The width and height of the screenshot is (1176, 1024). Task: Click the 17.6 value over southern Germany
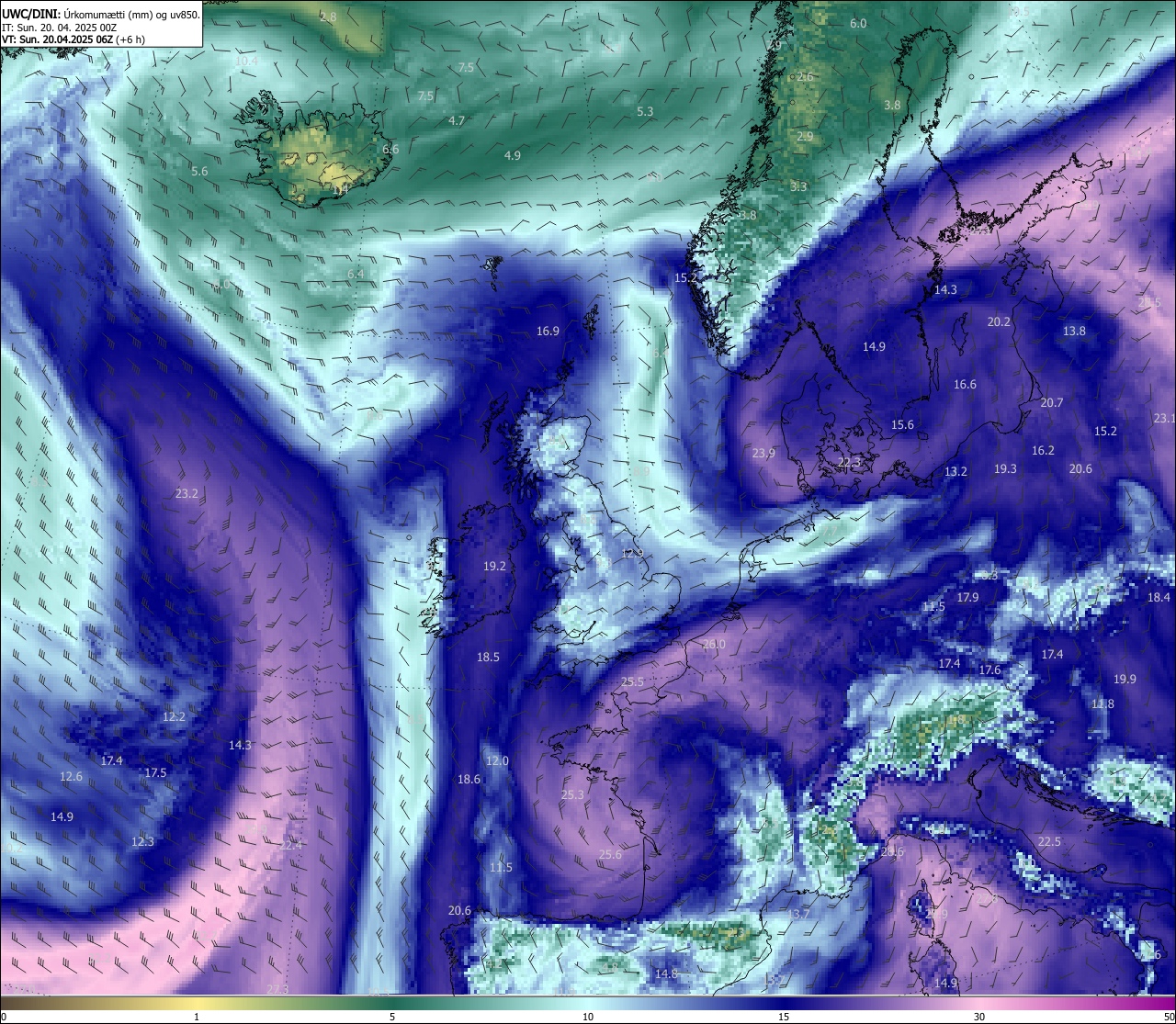[x=989, y=670]
